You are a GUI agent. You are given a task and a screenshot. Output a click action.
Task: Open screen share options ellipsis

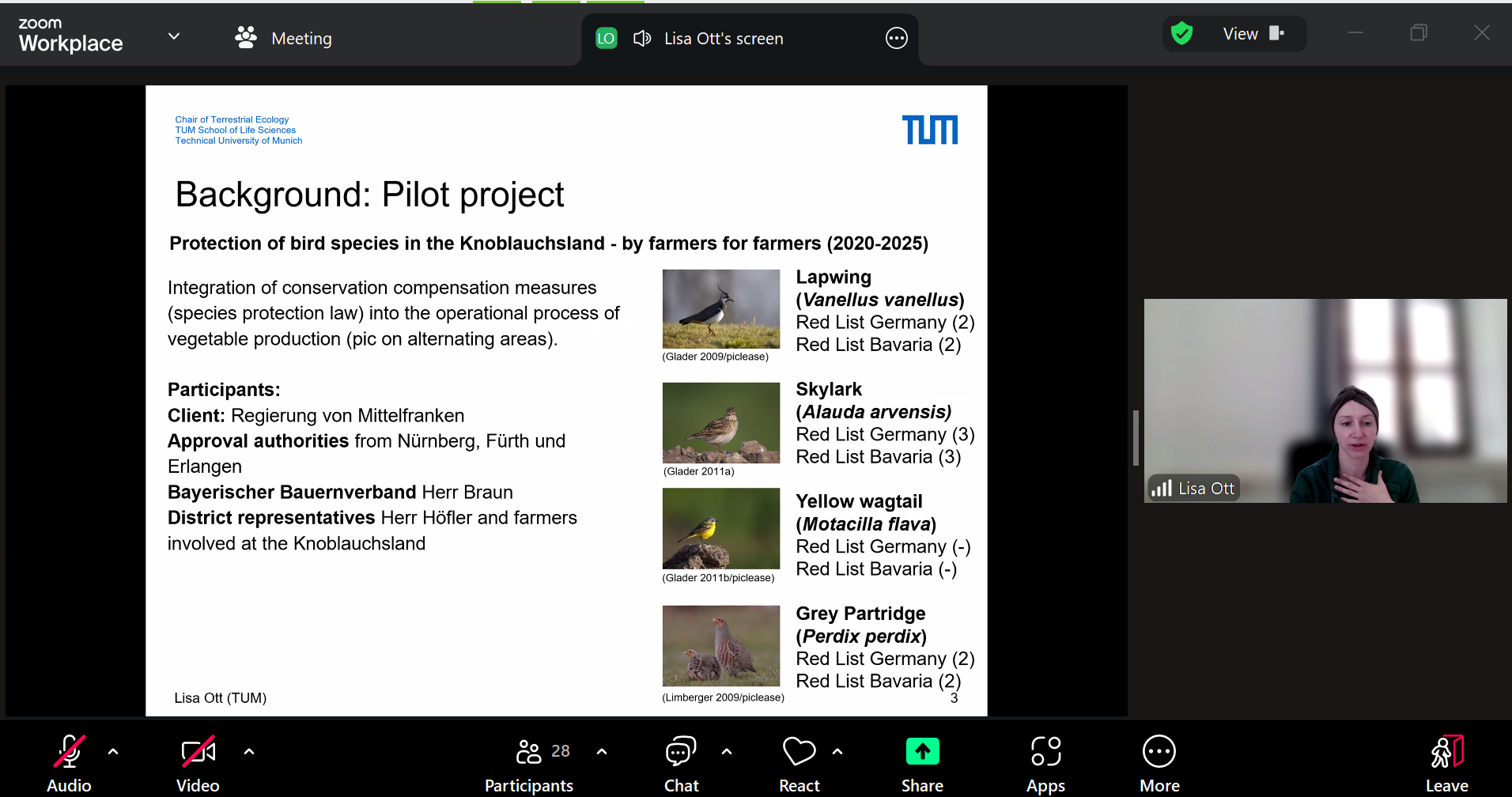click(x=897, y=38)
